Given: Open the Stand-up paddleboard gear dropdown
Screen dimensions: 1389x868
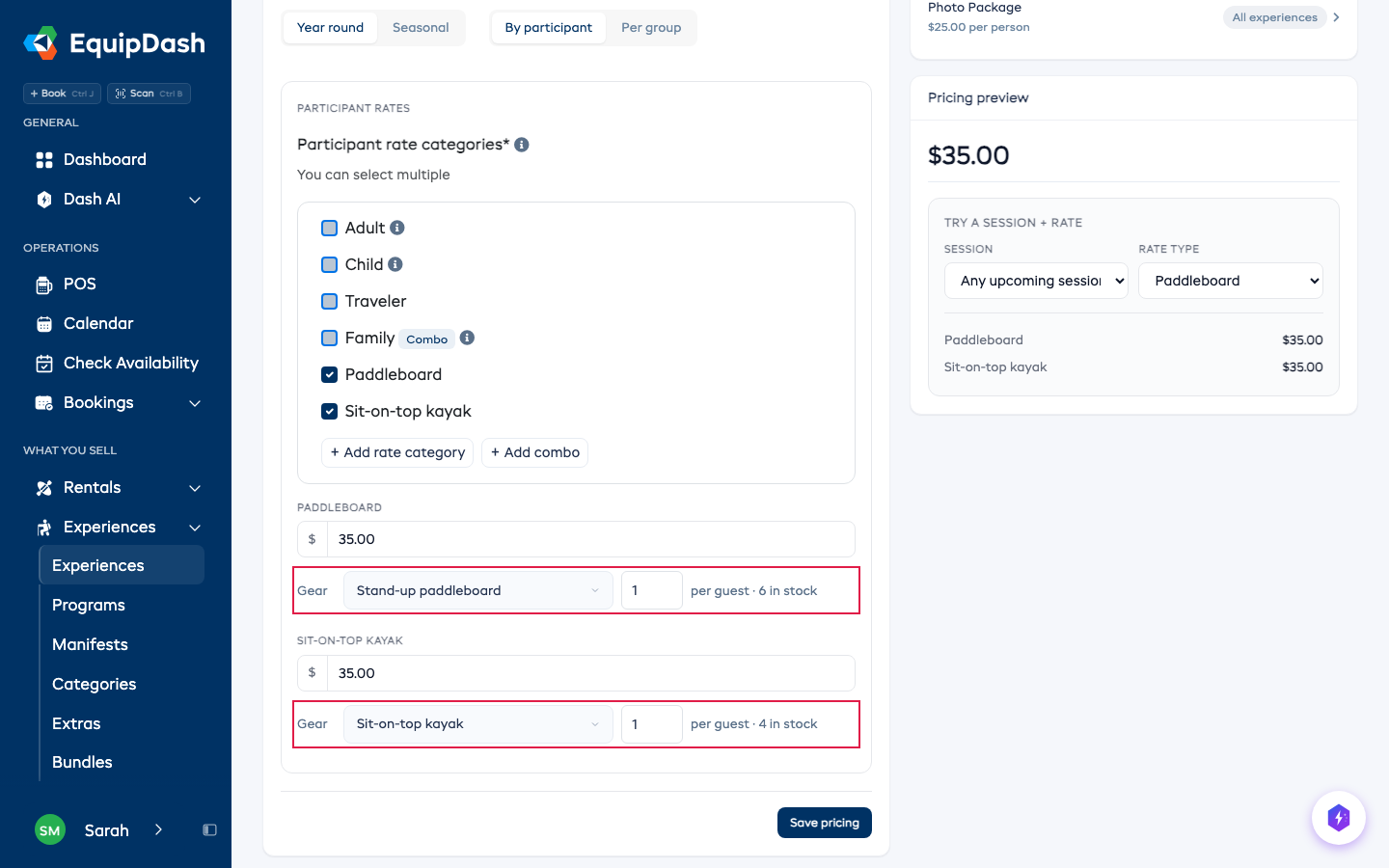Looking at the screenshot, I should [478, 590].
